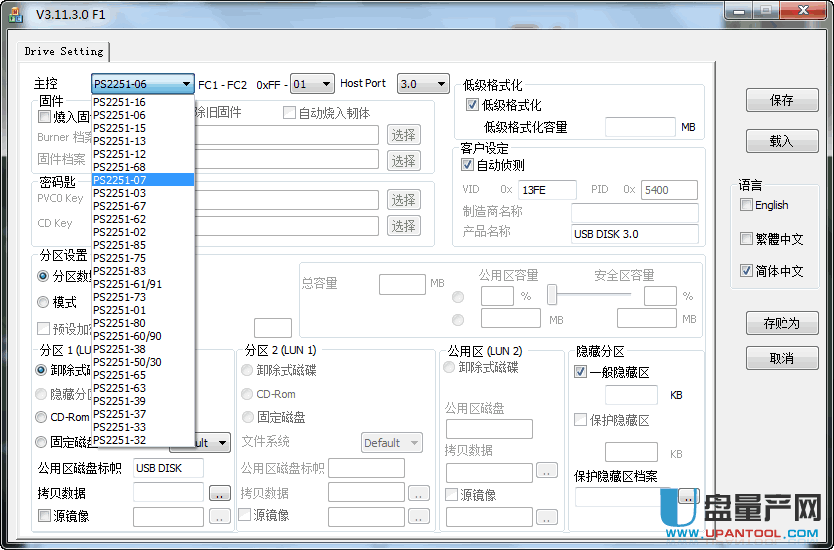Uncheck the 一般隐藏区 checkbox
Viewport: 834px width, 550px height.
pyautogui.click(x=581, y=372)
